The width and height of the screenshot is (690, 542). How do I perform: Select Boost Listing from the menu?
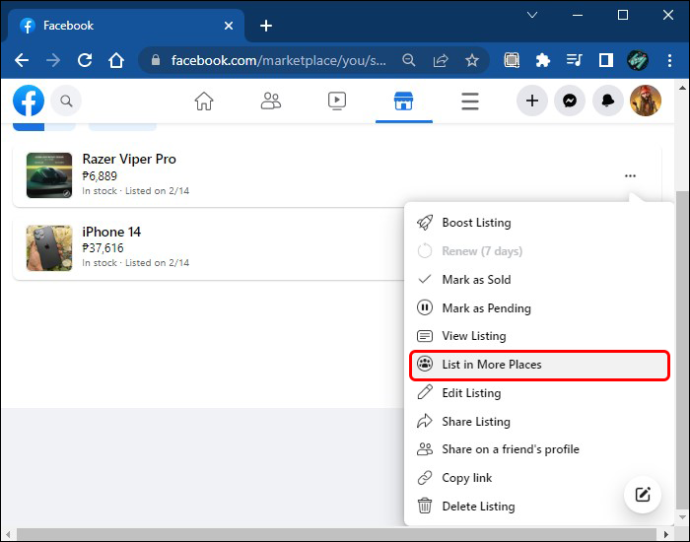539,223
